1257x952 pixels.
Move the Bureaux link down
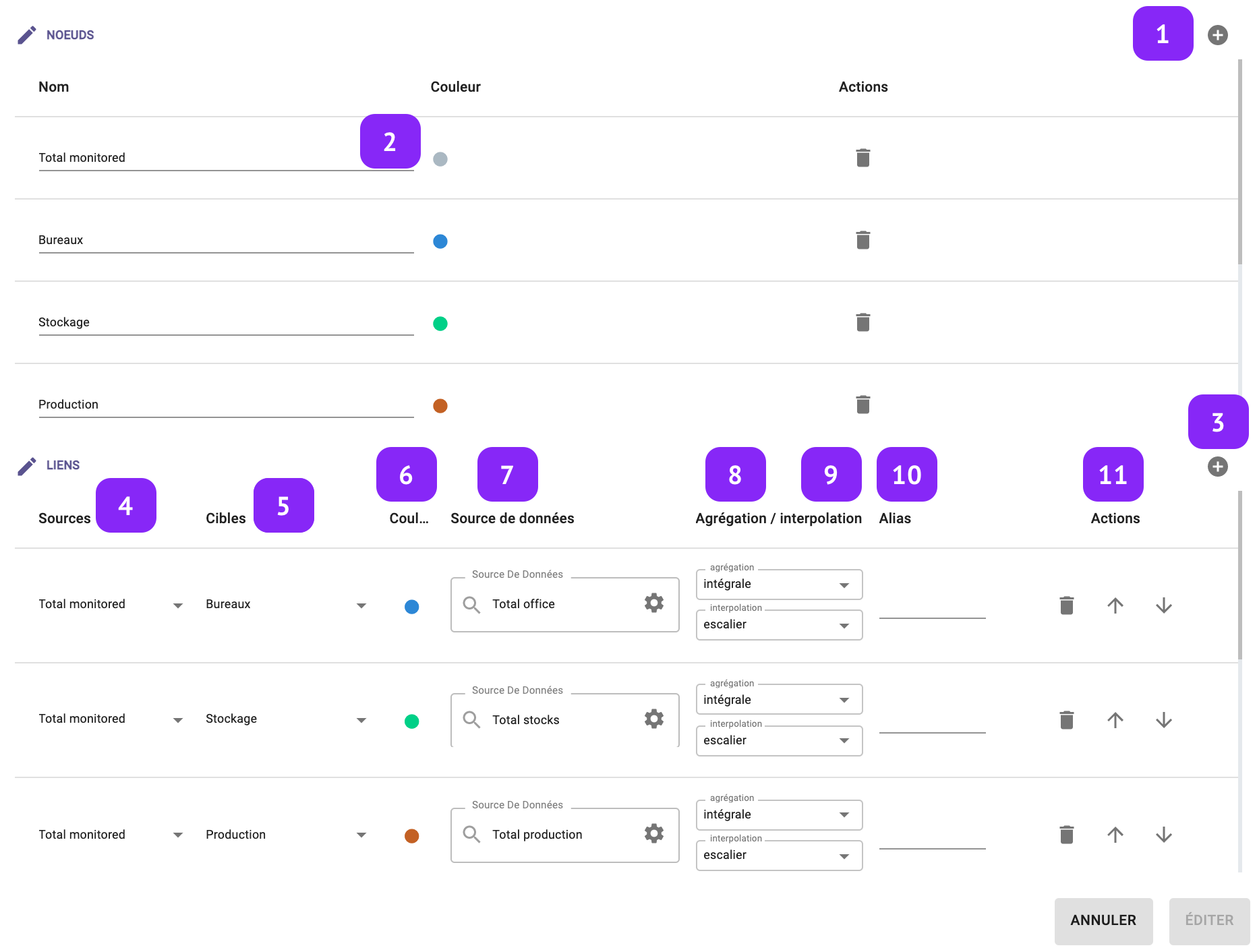(x=1163, y=605)
